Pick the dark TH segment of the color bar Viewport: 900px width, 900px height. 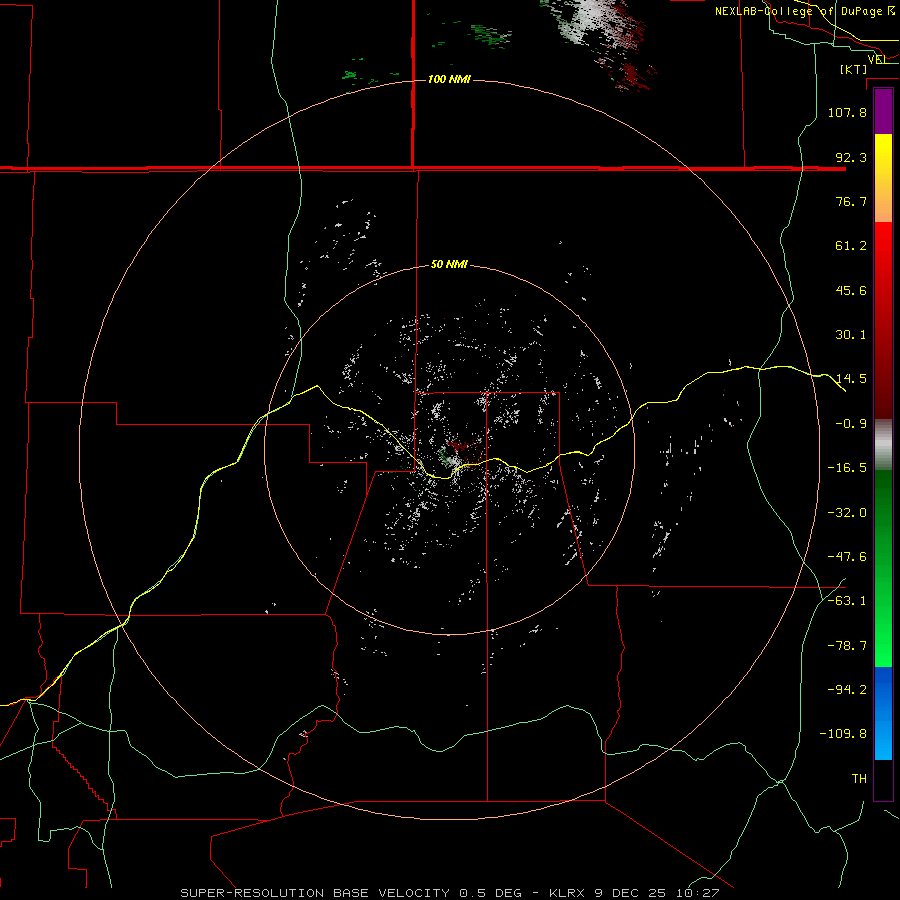tap(883, 779)
